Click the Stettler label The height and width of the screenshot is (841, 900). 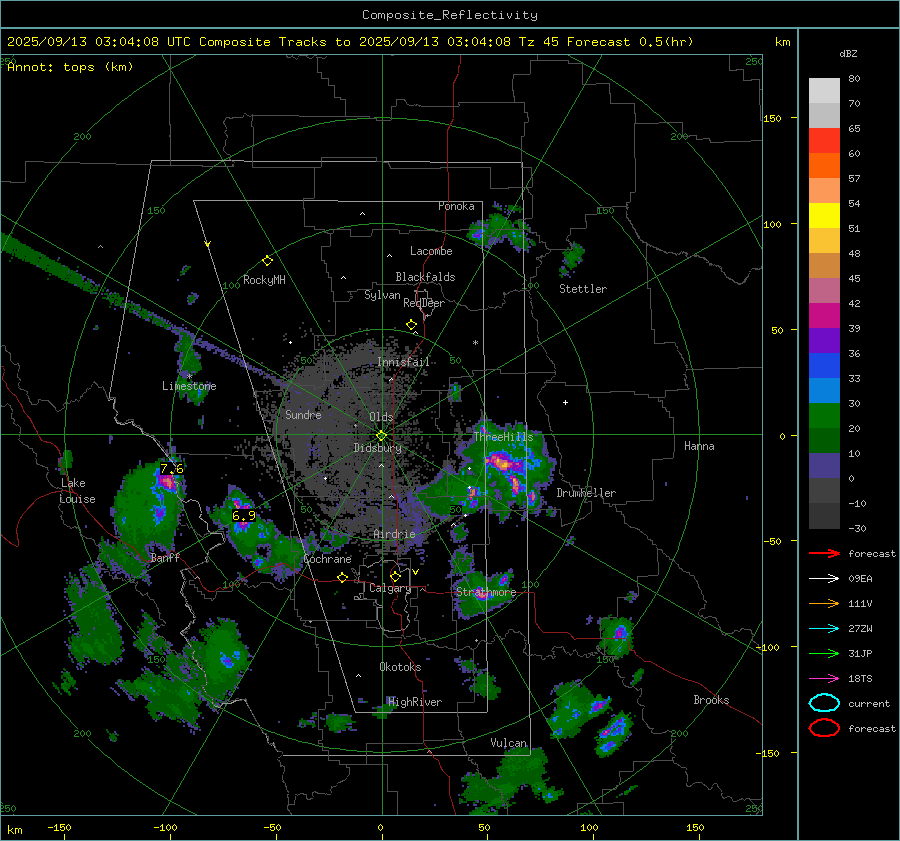[583, 289]
